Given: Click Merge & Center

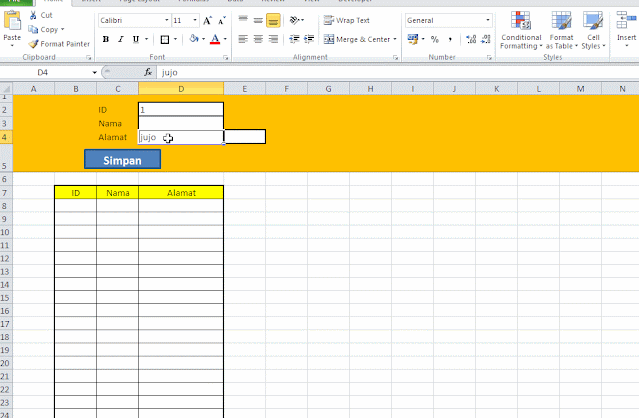Looking at the screenshot, I should (357, 40).
